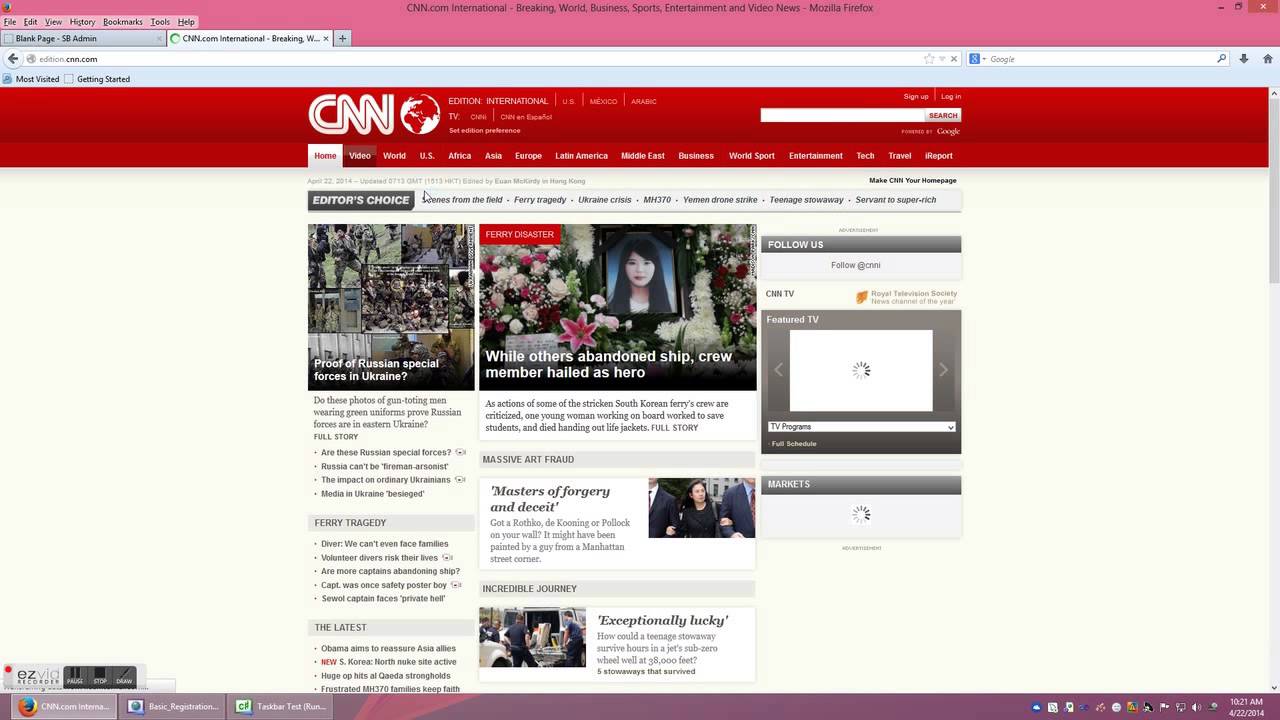Viewport: 1280px width, 720px height.
Task: Open the Edit menu
Action: coord(31,21)
